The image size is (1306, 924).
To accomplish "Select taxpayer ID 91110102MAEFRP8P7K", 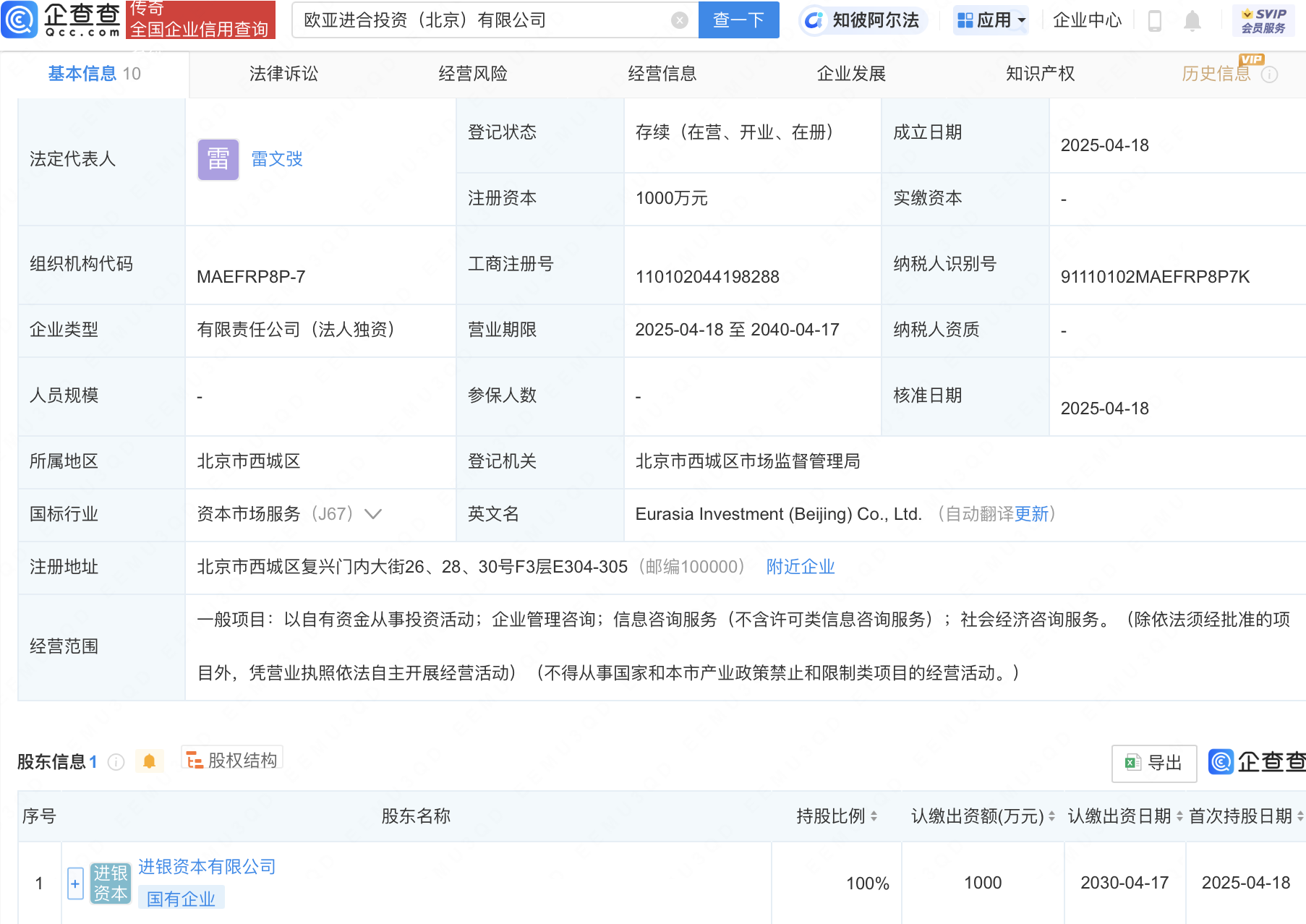I will [x=1155, y=277].
